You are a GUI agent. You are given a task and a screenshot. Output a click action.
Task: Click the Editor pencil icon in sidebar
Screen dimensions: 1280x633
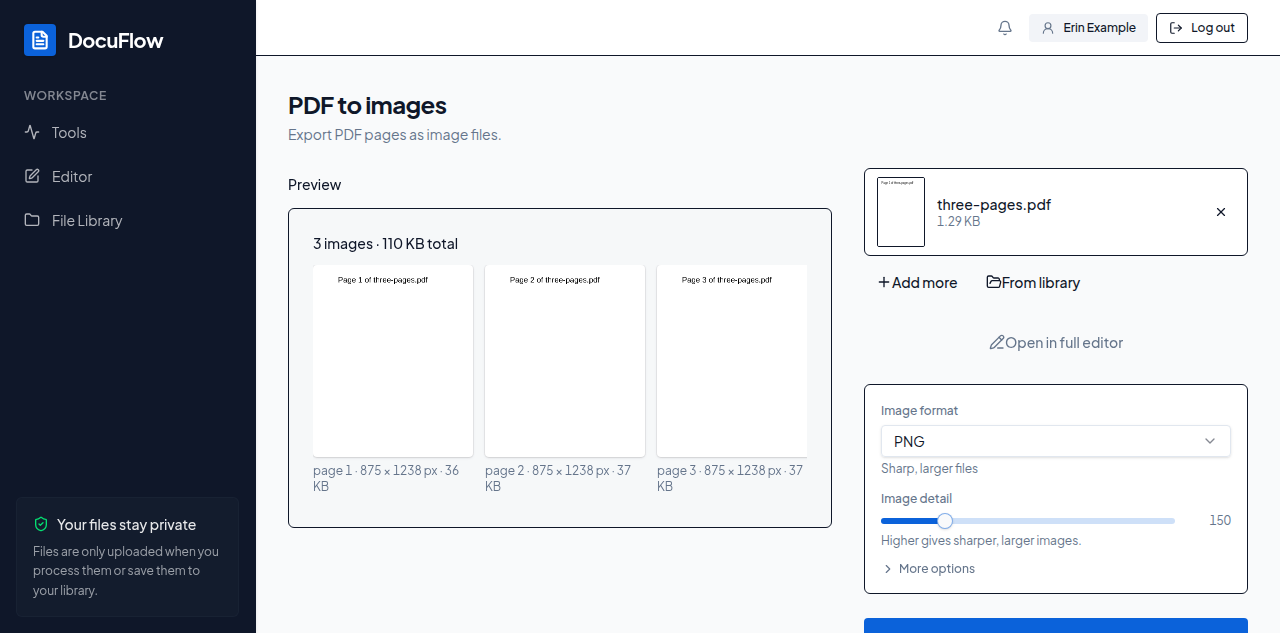pyautogui.click(x=32, y=176)
